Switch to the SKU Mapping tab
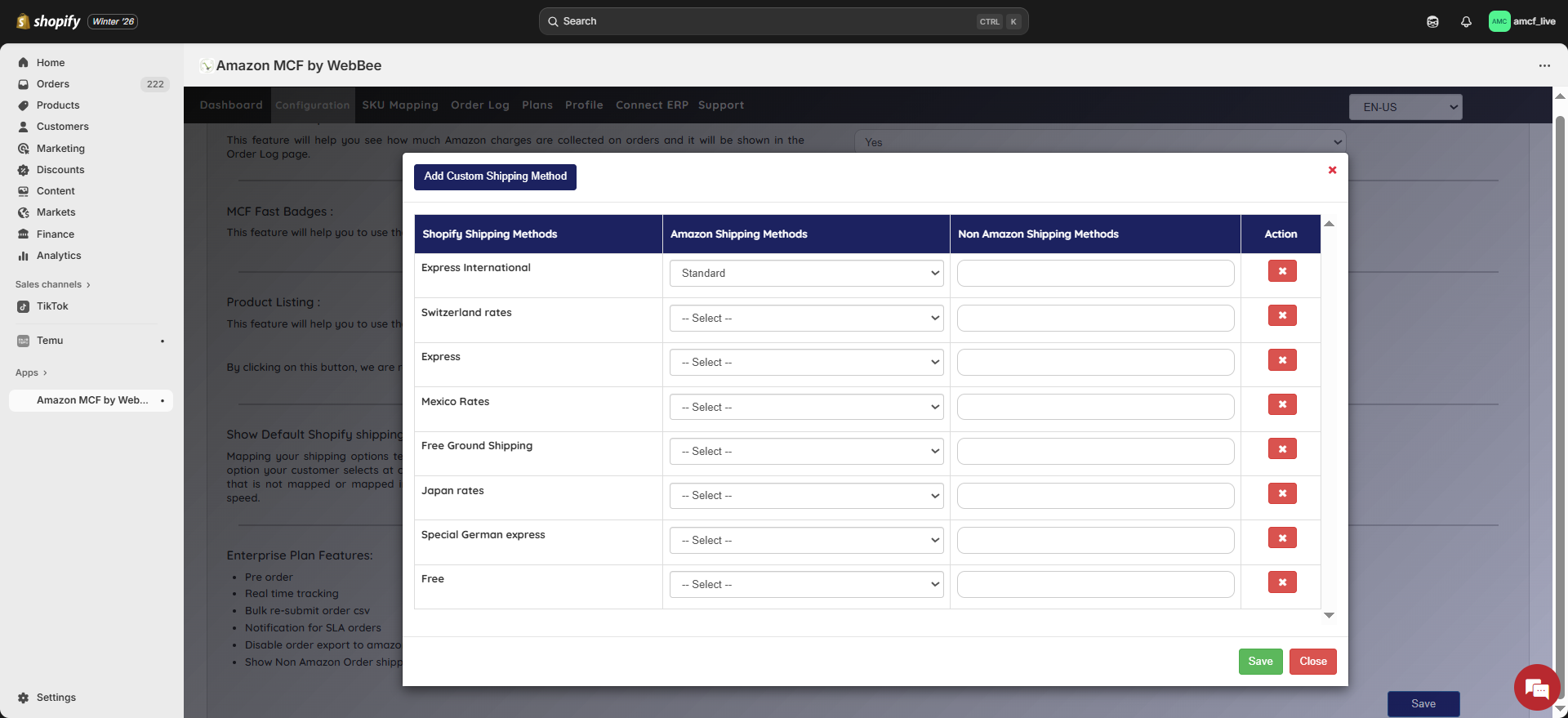Screen dimensions: 1568x718 [400, 105]
